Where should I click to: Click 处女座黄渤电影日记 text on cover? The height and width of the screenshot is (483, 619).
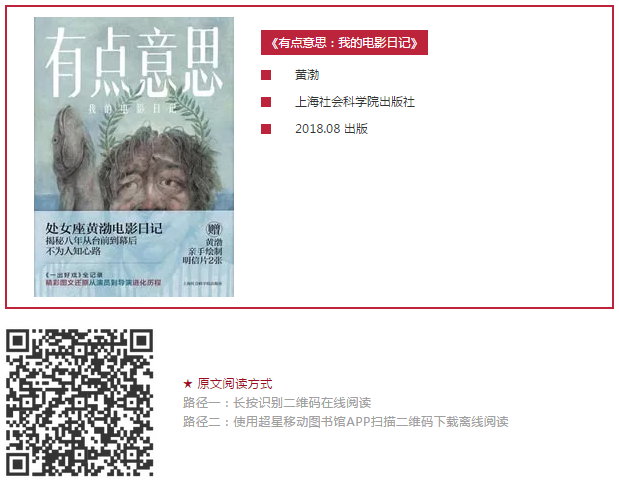coord(104,228)
